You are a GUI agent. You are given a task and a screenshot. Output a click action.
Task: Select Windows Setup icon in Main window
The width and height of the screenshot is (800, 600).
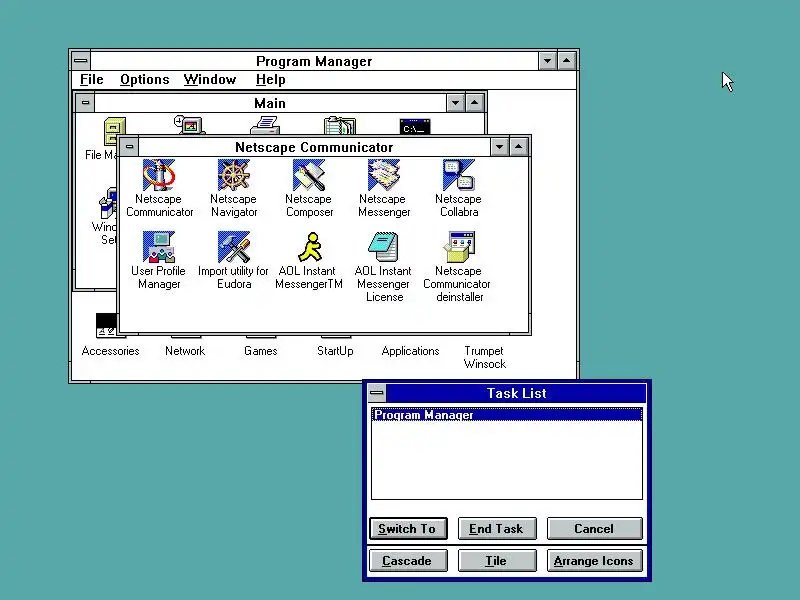(x=108, y=203)
